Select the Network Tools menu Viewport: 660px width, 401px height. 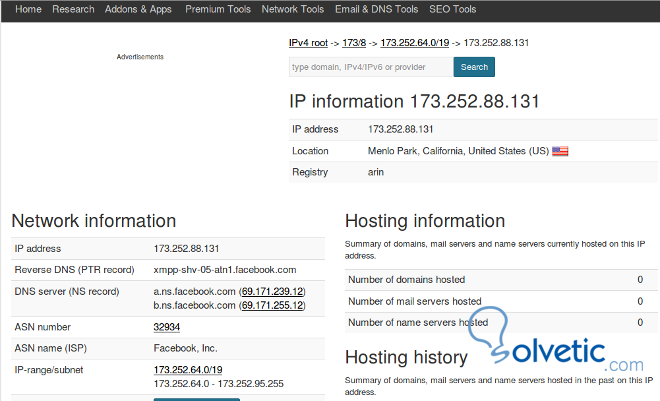point(292,9)
